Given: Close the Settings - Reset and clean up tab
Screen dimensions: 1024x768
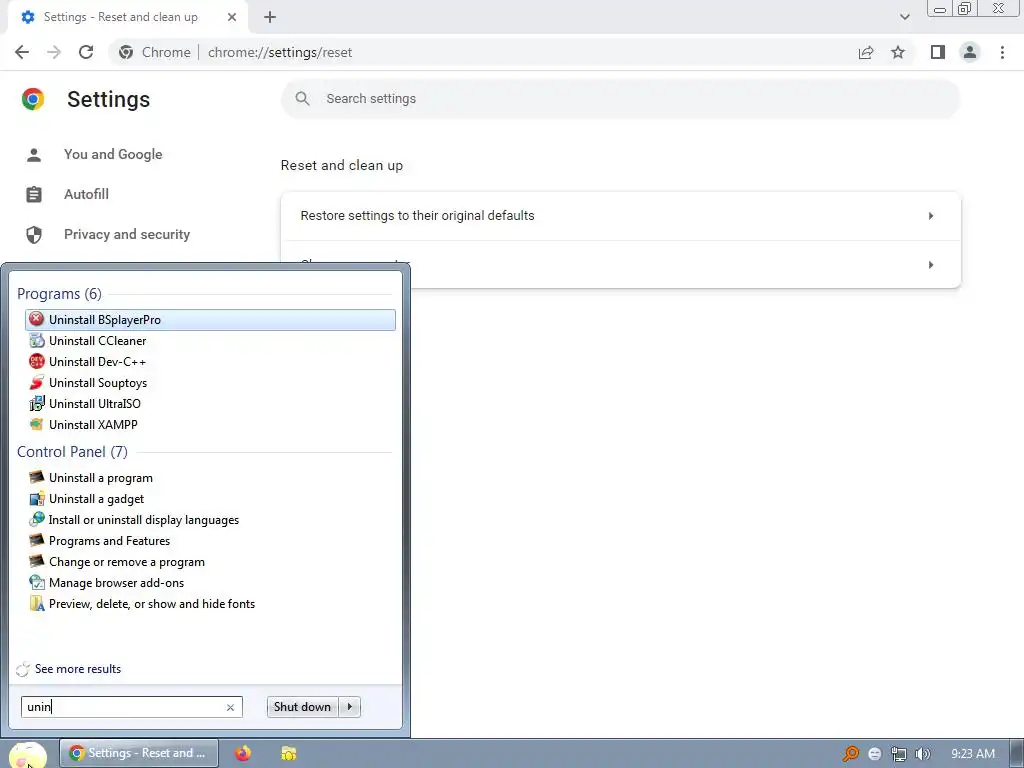Looking at the screenshot, I should 232,18.
